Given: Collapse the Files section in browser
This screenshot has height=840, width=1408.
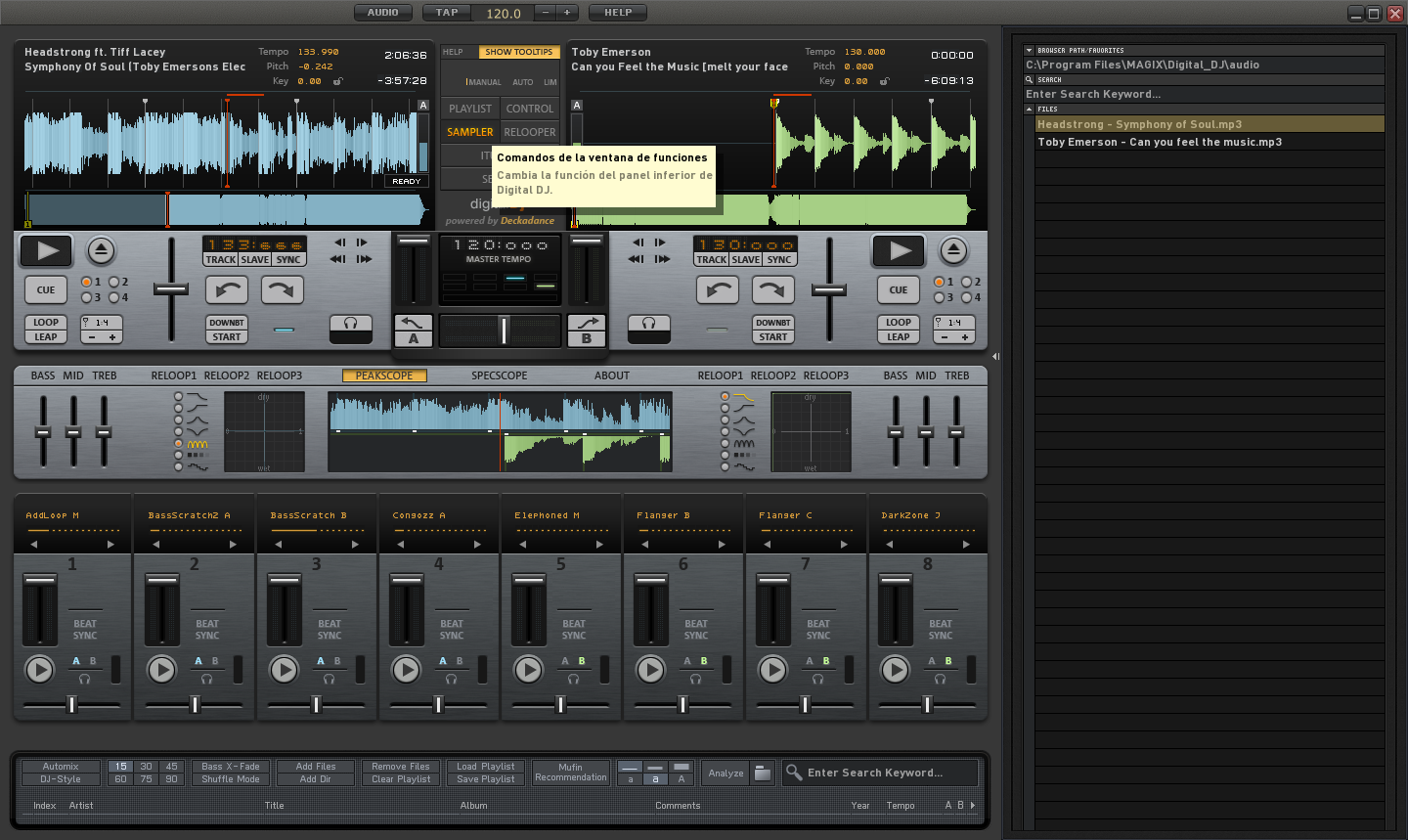Looking at the screenshot, I should (1029, 110).
